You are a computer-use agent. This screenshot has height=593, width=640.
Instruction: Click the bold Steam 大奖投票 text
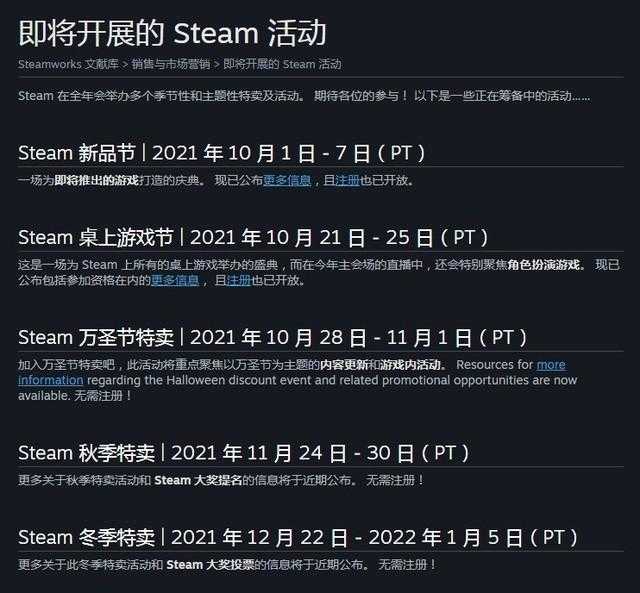(210, 564)
